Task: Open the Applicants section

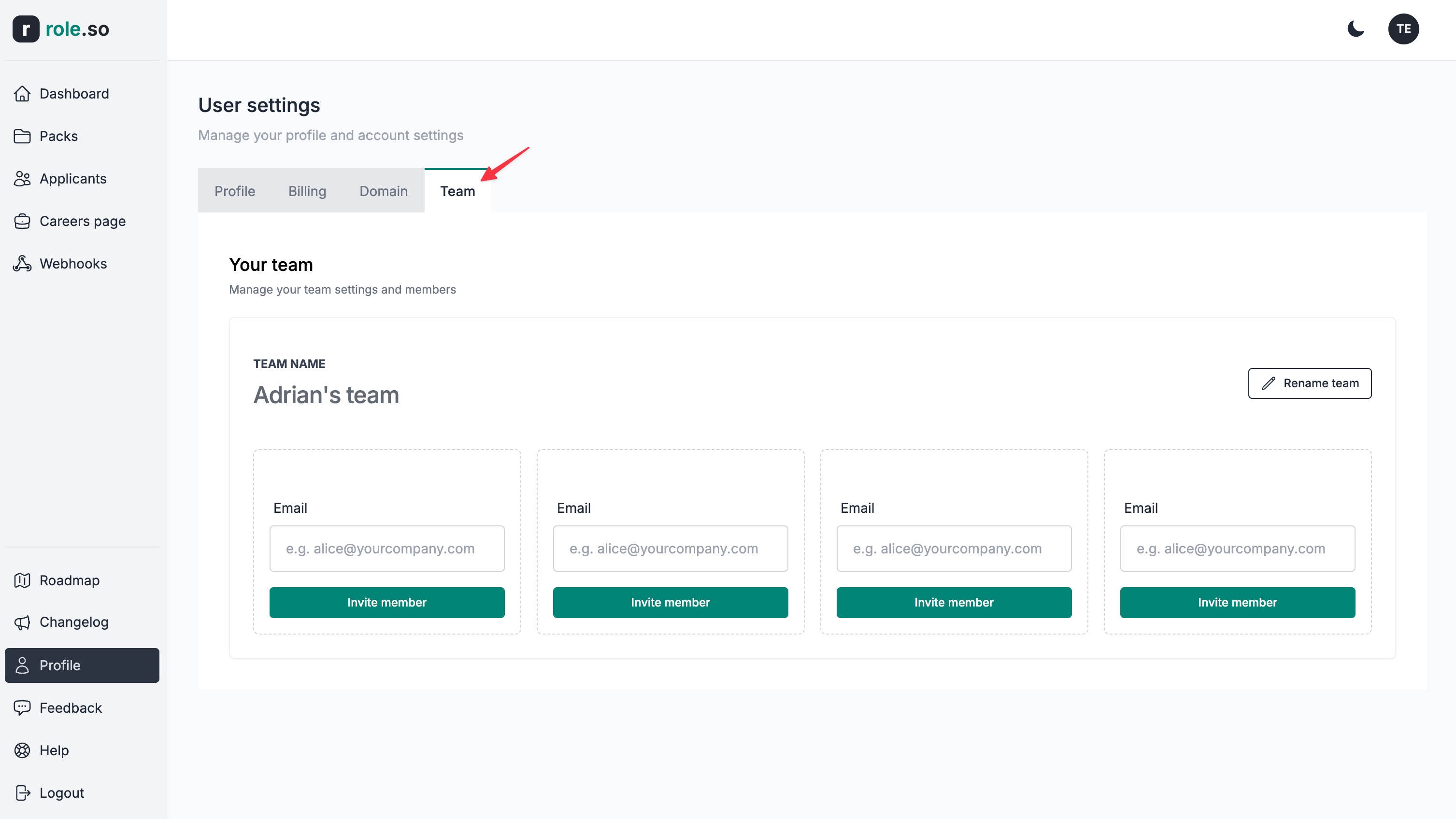Action: 73,178
